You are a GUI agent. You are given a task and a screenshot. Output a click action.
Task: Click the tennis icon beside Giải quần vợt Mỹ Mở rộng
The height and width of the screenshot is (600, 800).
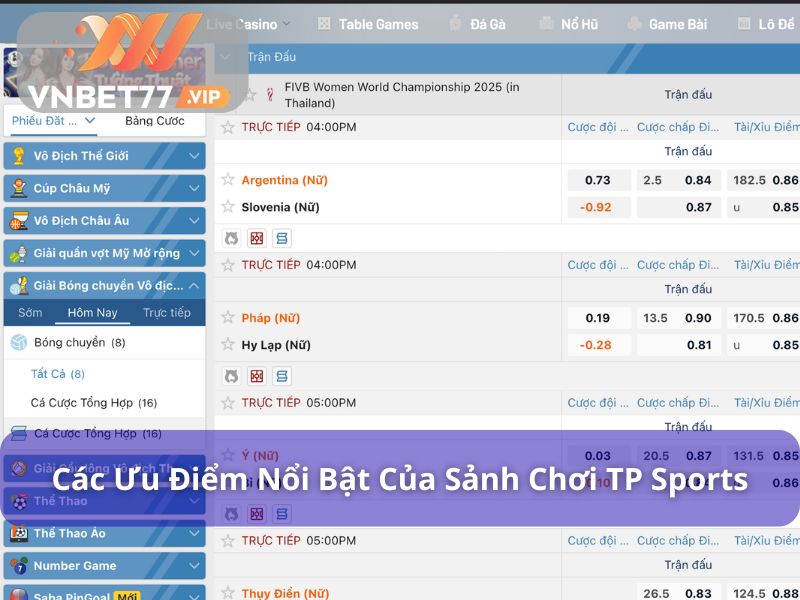click(x=19, y=254)
